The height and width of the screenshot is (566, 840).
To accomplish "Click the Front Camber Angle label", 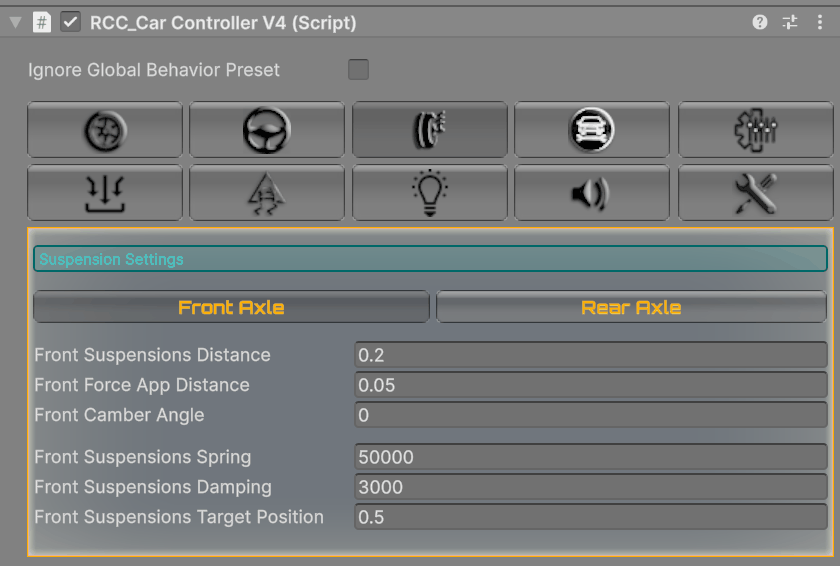I will coord(119,415).
